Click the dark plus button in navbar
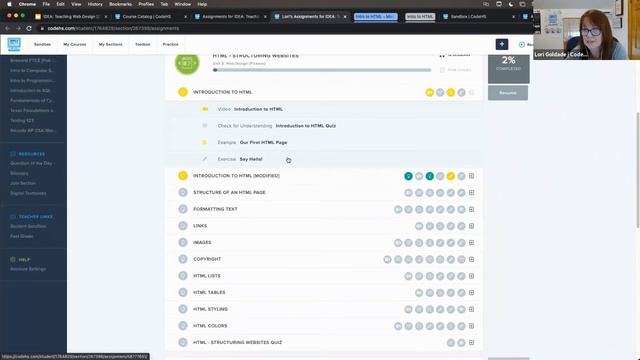640x360 pixels. pyautogui.click(x=502, y=44)
